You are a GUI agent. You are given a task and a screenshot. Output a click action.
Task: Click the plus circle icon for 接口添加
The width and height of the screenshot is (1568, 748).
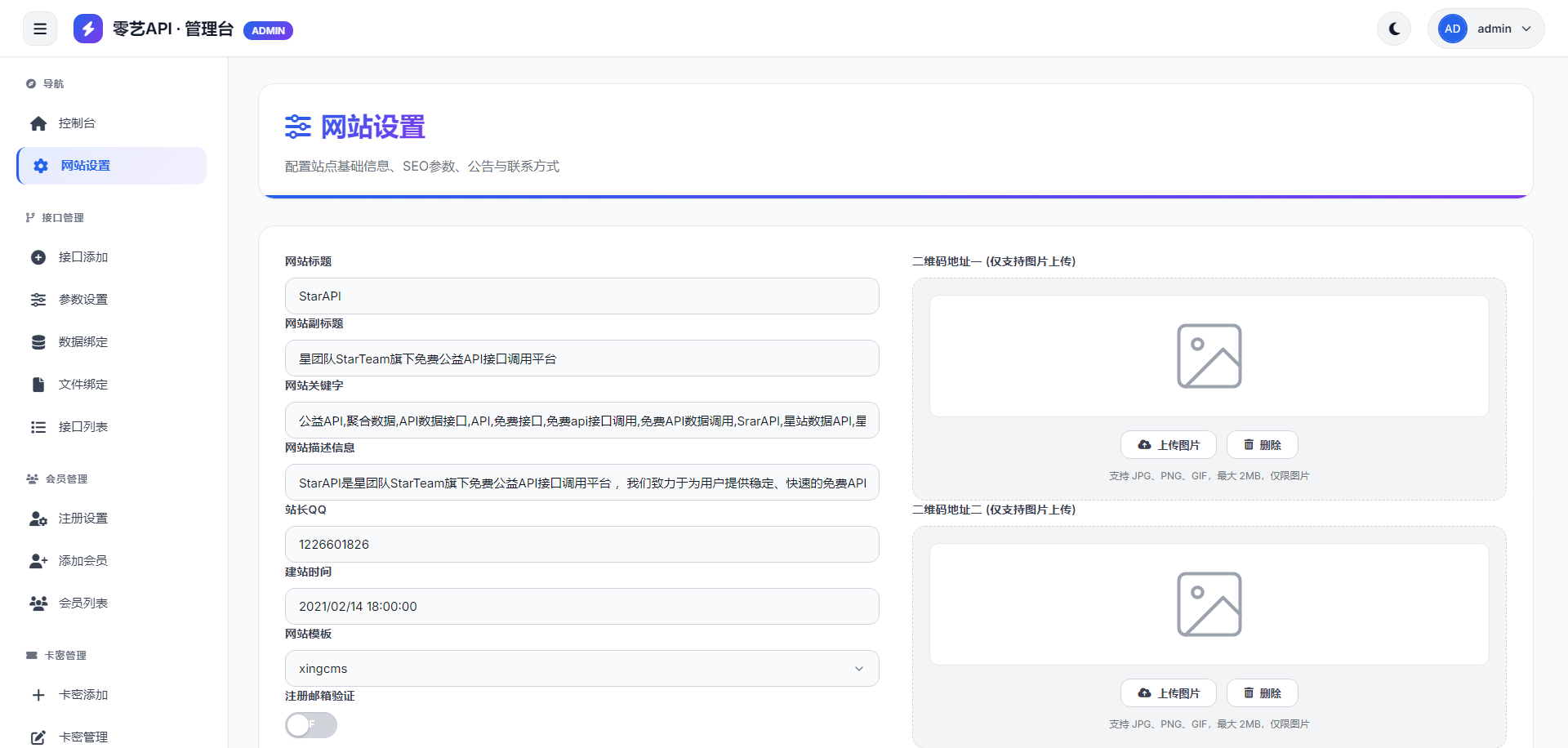point(38,257)
